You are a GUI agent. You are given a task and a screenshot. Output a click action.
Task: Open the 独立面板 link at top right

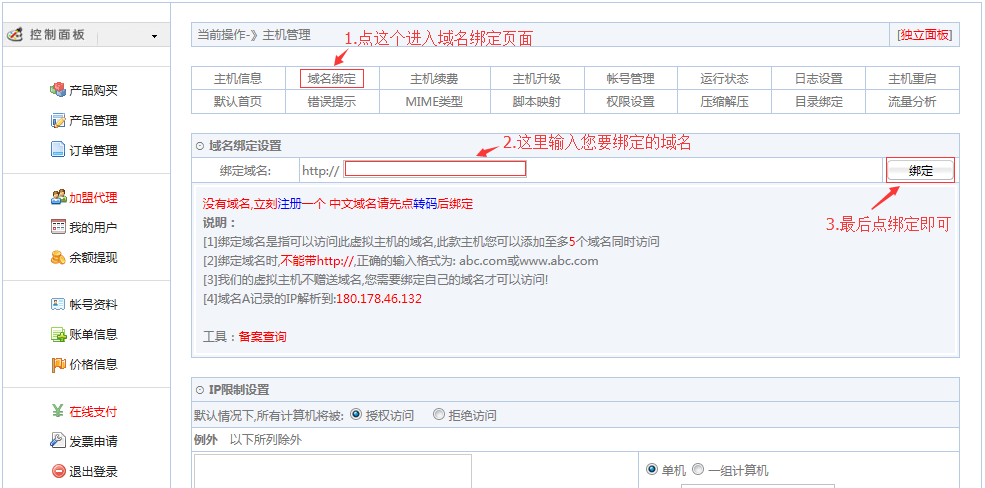click(925, 34)
